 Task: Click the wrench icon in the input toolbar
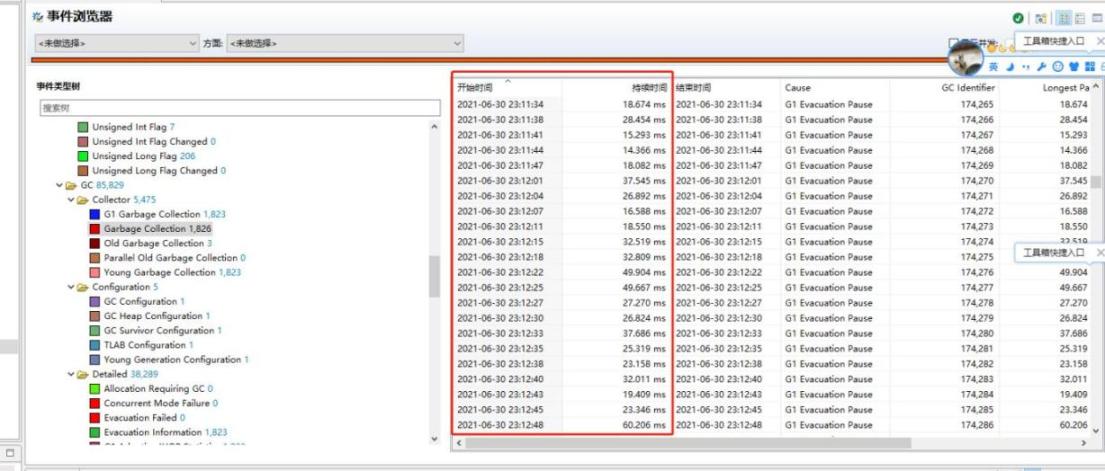(1040, 66)
